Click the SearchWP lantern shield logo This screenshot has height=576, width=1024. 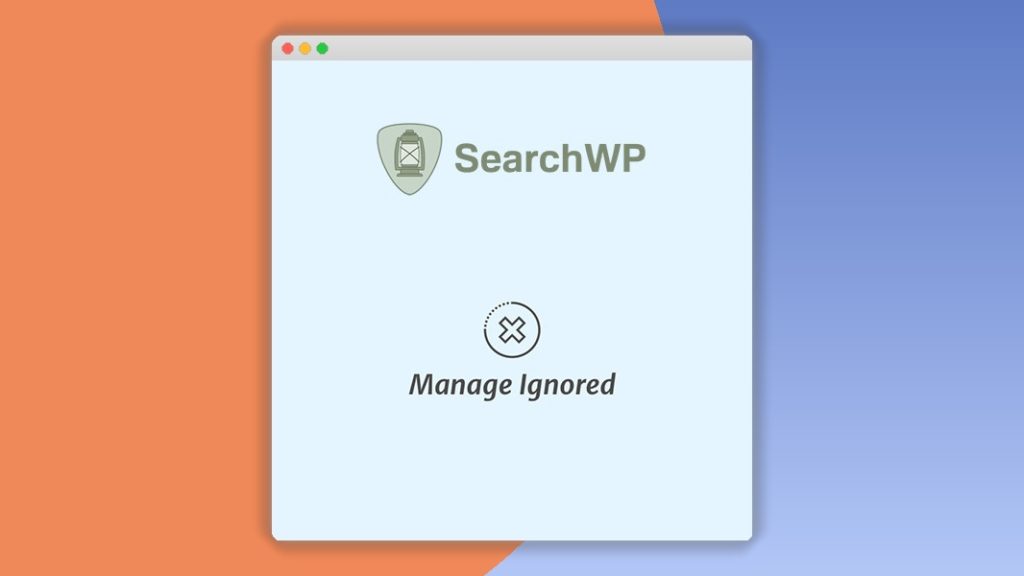coord(409,159)
